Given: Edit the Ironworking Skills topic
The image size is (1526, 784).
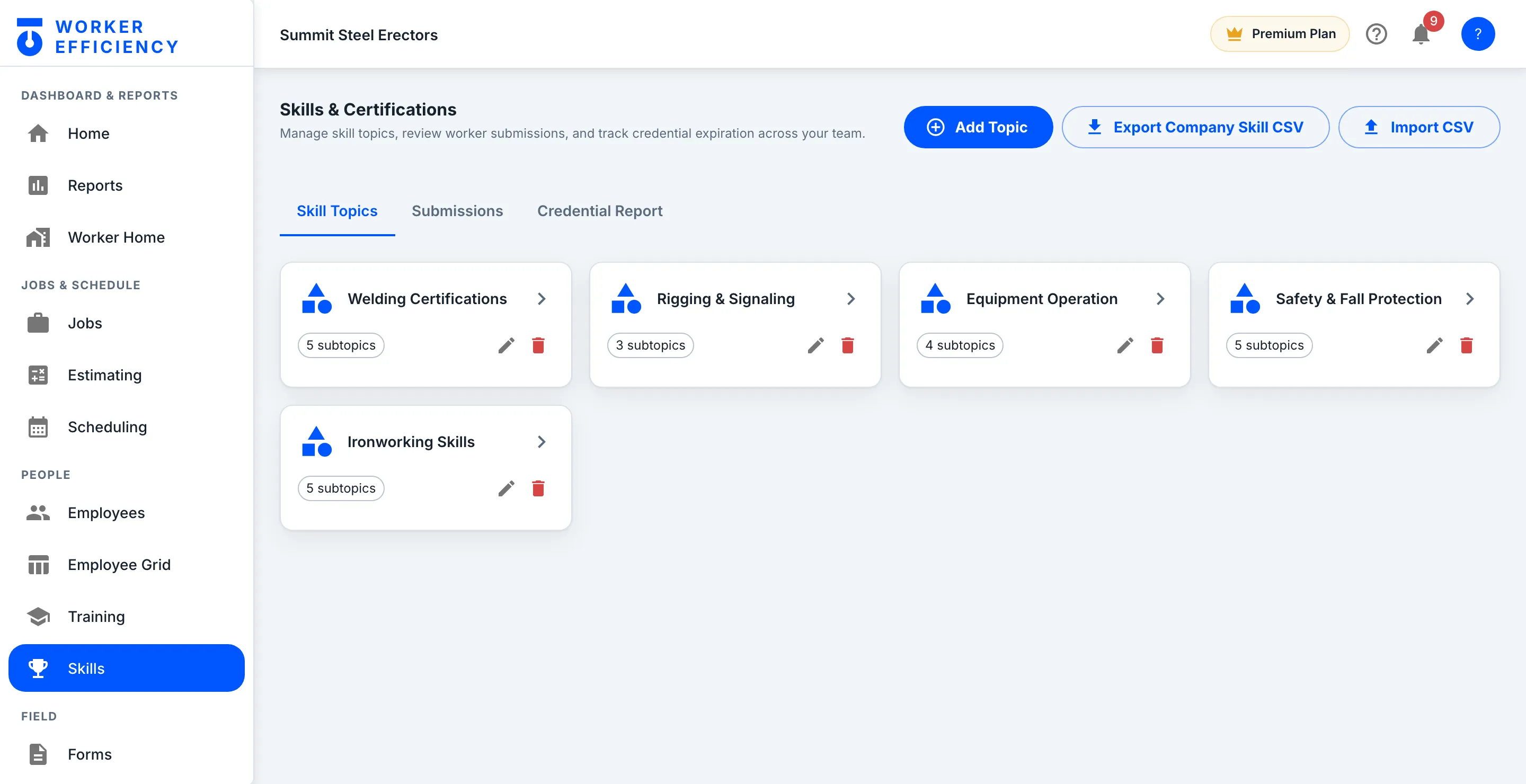Looking at the screenshot, I should 506,488.
